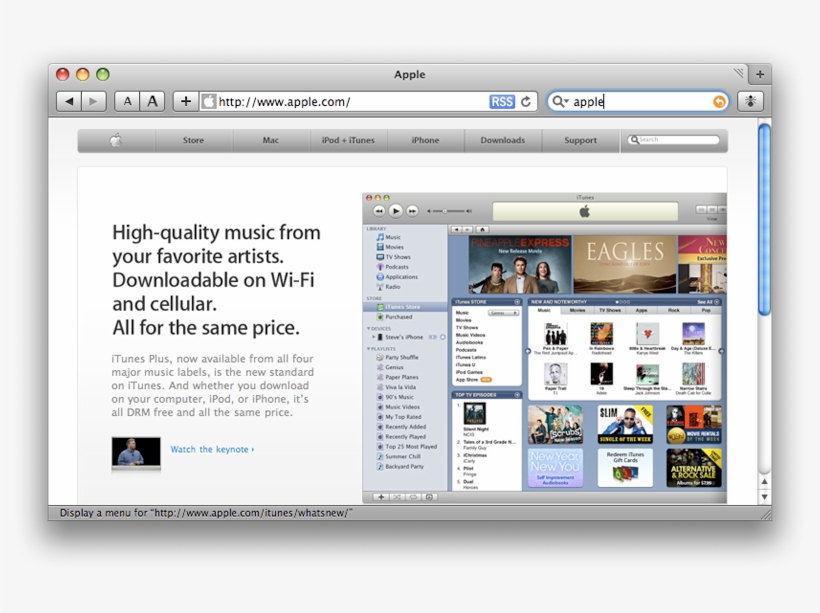Select Purchased in the iTunes sidebar
This screenshot has height=613, width=820.
click(394, 317)
